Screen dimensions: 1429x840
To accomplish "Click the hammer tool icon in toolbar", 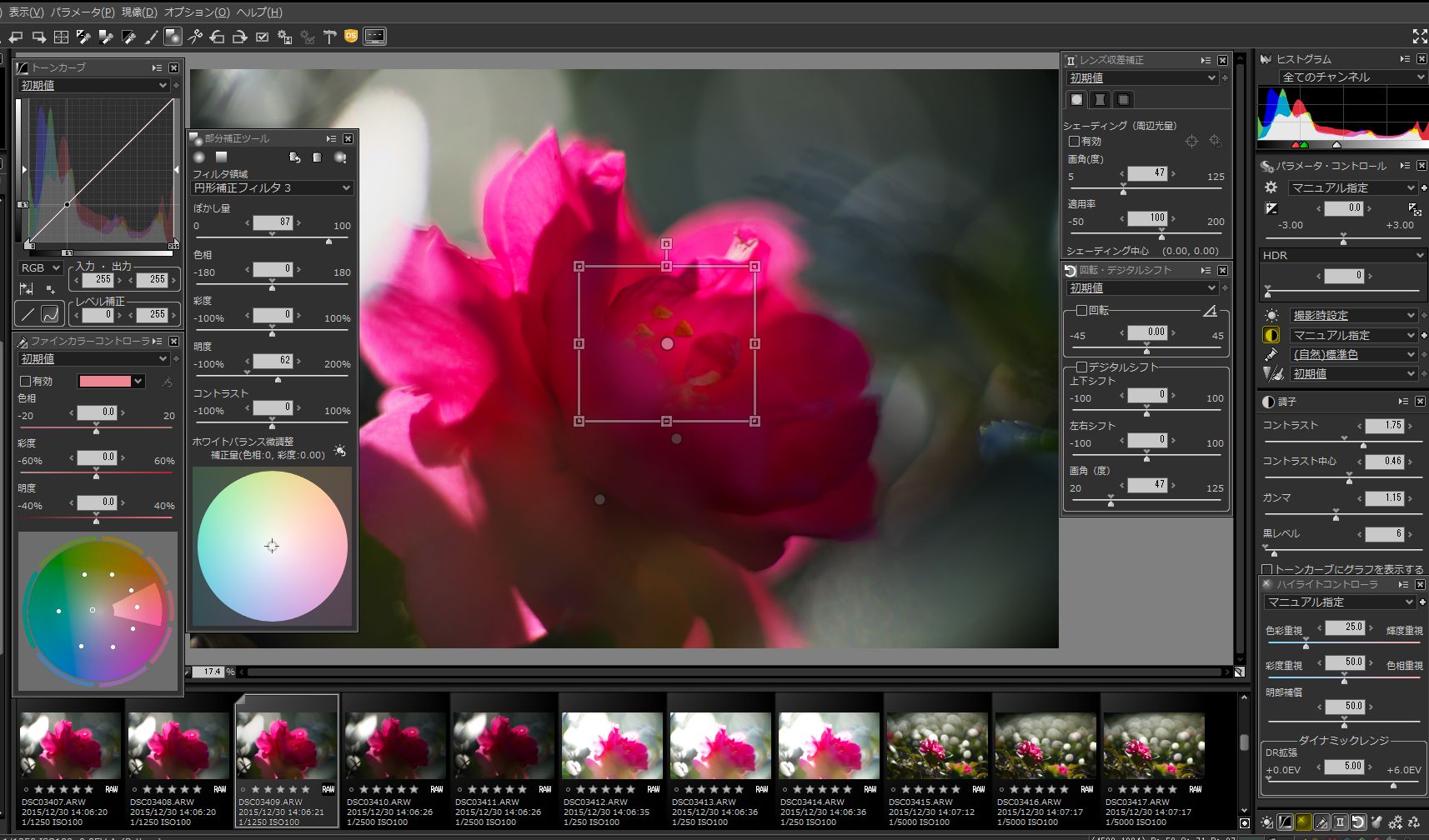I will 329,37.
